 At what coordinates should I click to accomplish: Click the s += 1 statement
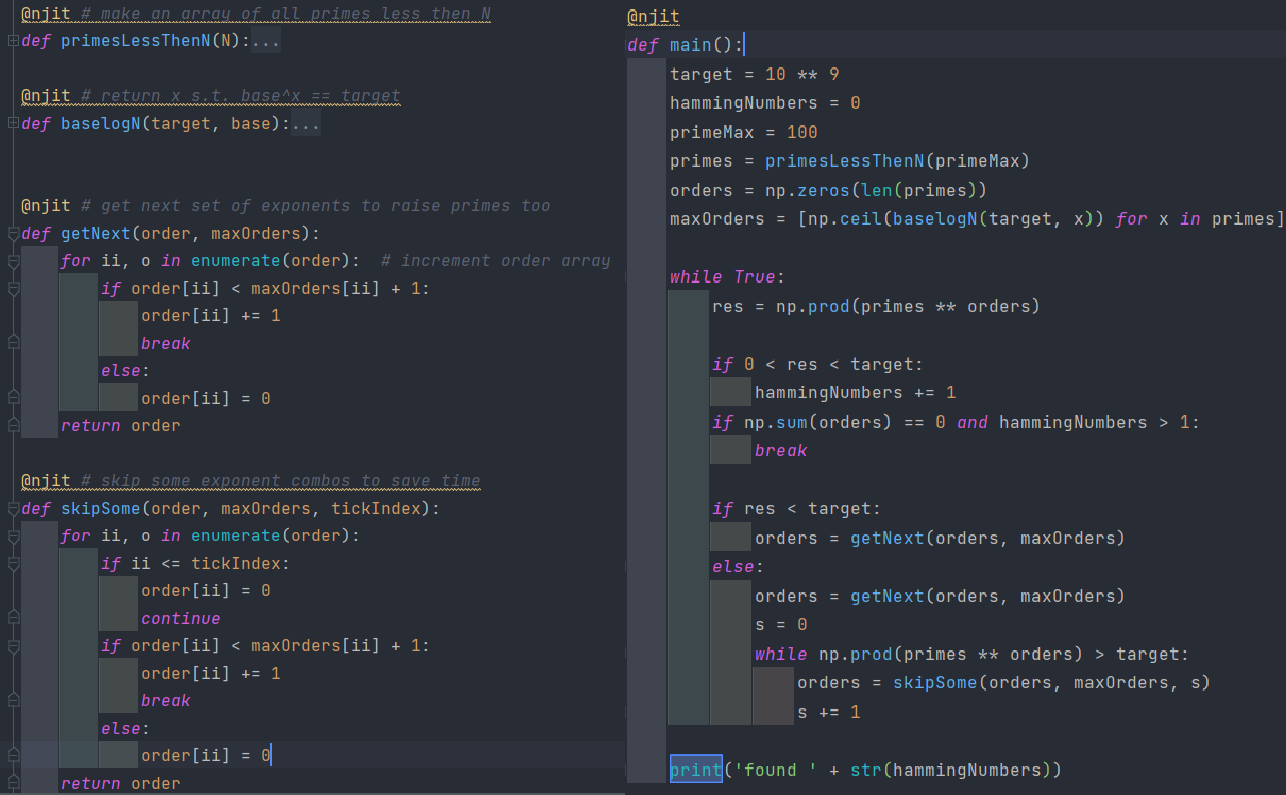[x=828, y=712]
